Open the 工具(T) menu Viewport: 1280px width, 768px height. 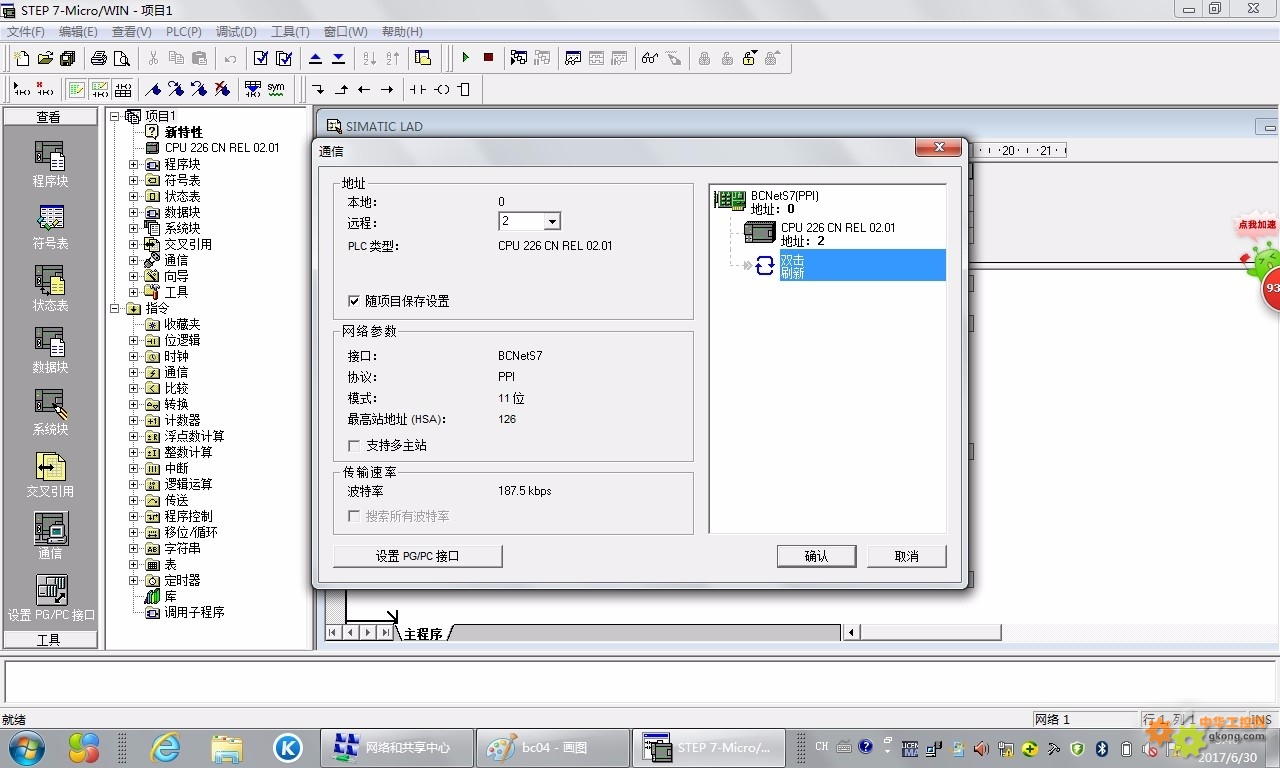pos(291,32)
